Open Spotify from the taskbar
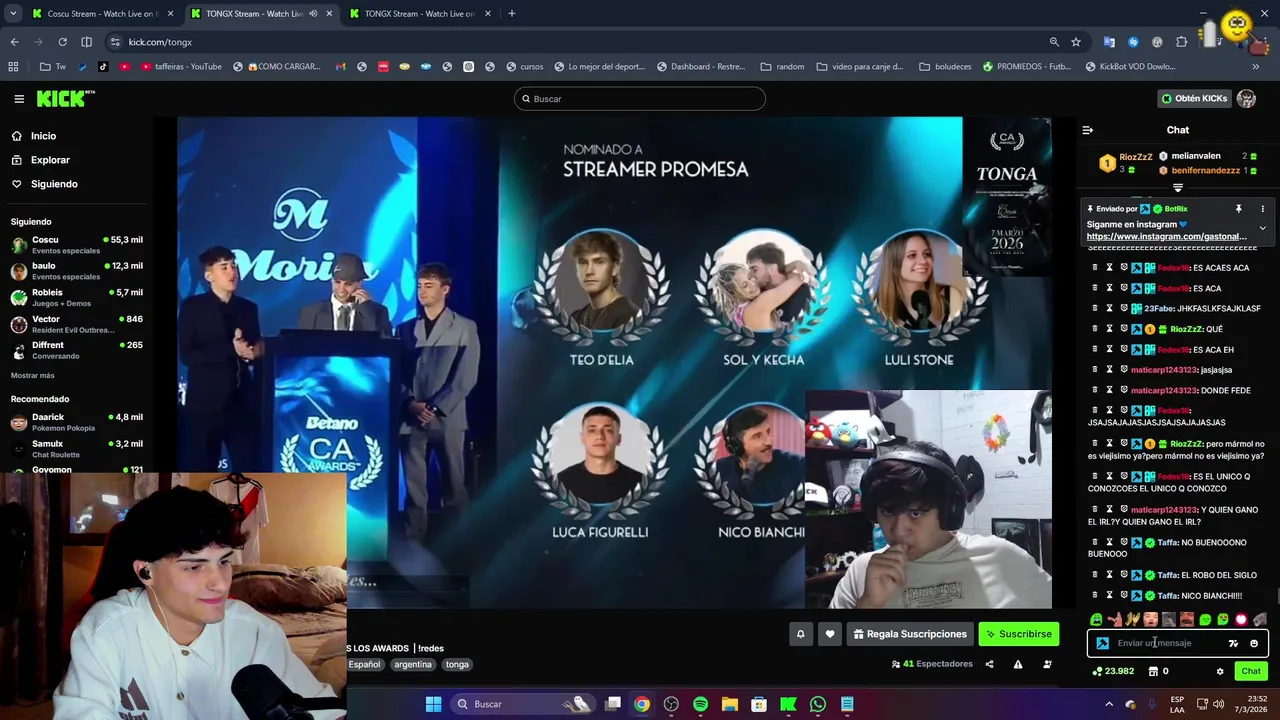The image size is (1280, 720). (700, 704)
